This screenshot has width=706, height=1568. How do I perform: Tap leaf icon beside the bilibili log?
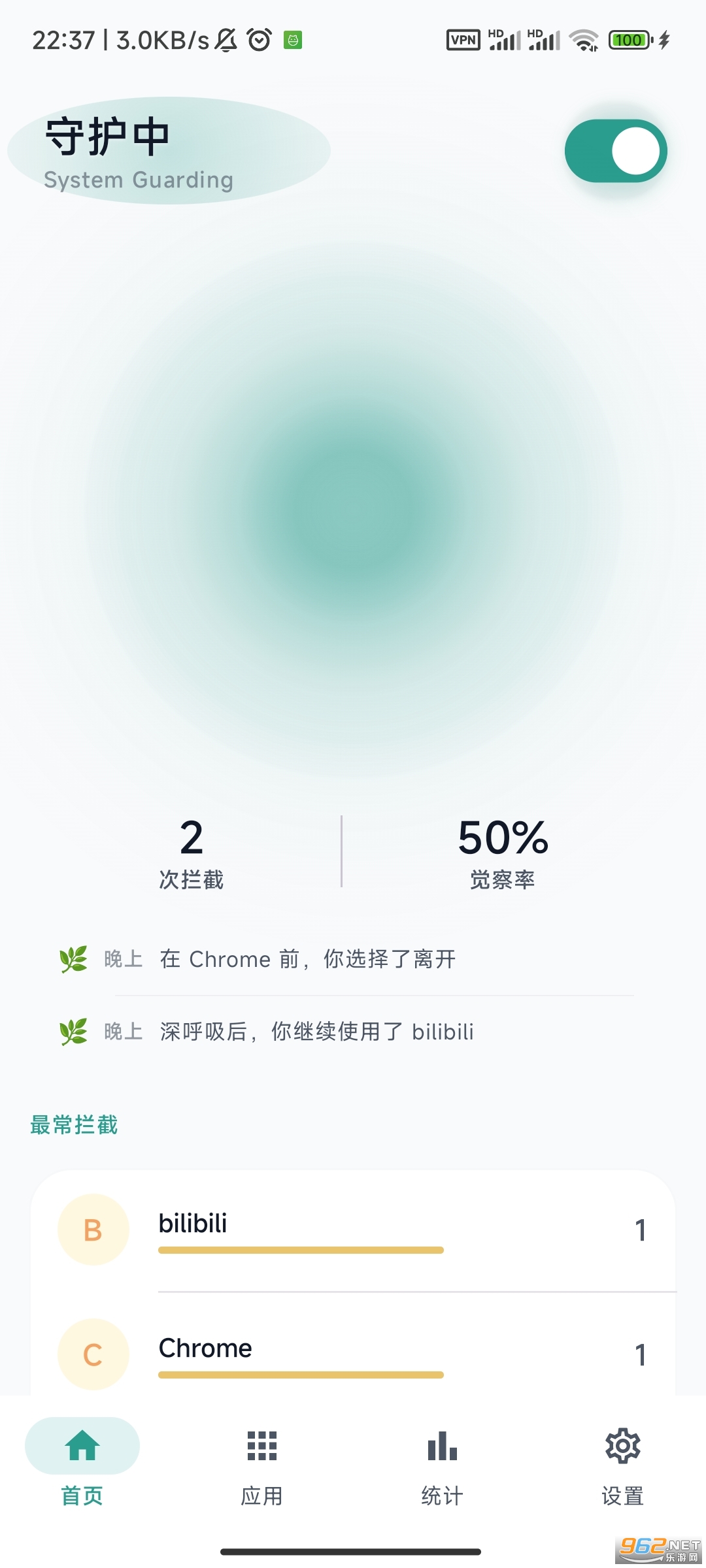point(73,1032)
